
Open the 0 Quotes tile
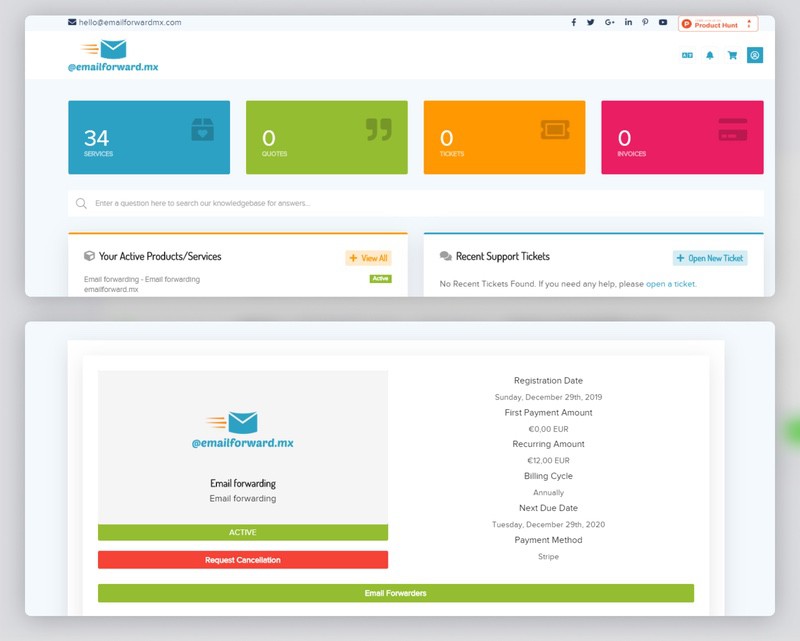click(327, 137)
